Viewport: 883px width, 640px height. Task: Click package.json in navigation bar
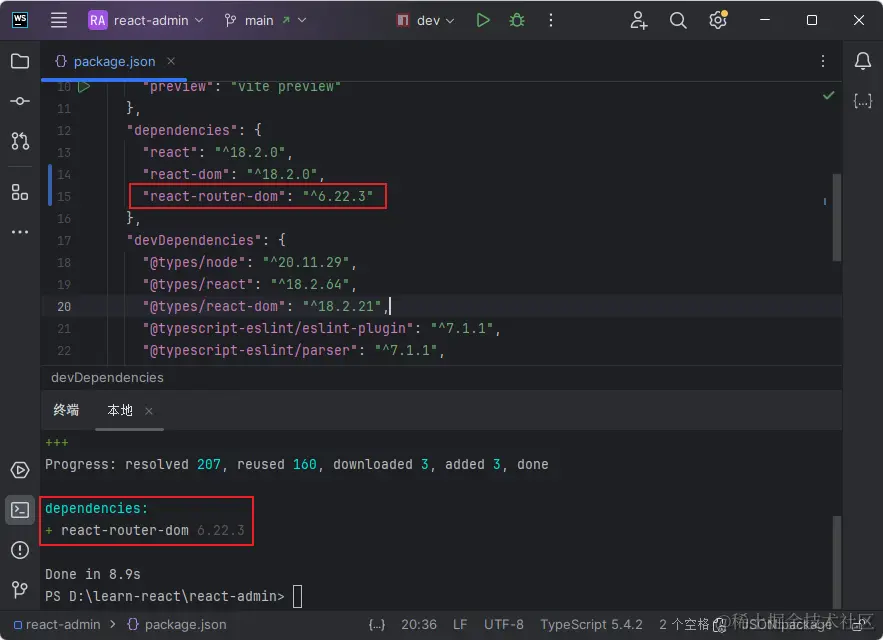(x=177, y=624)
